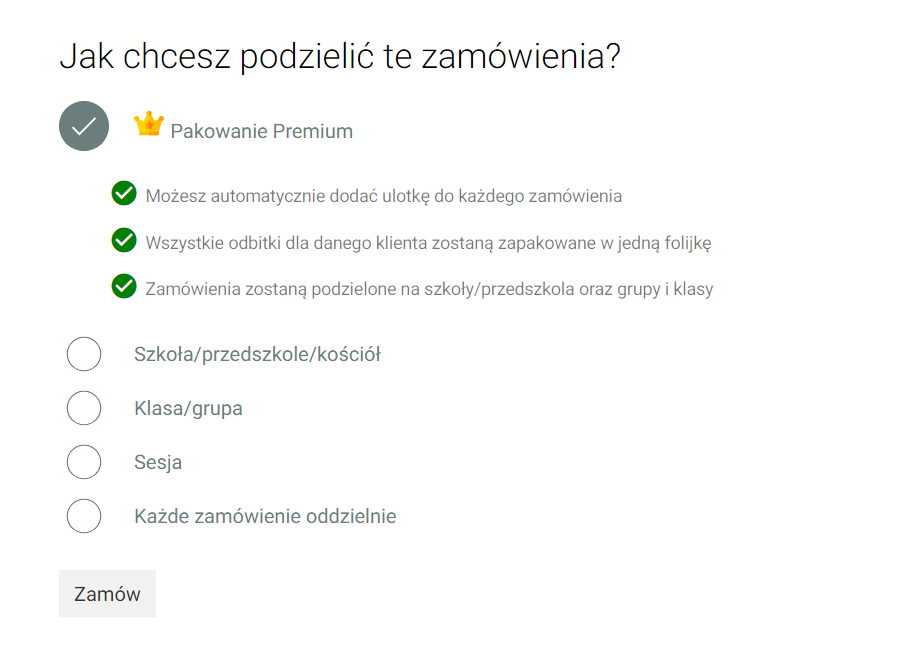Click green checkmark beside jedną folijkę benefit
The width and height of the screenshot is (912, 653).
(124, 240)
